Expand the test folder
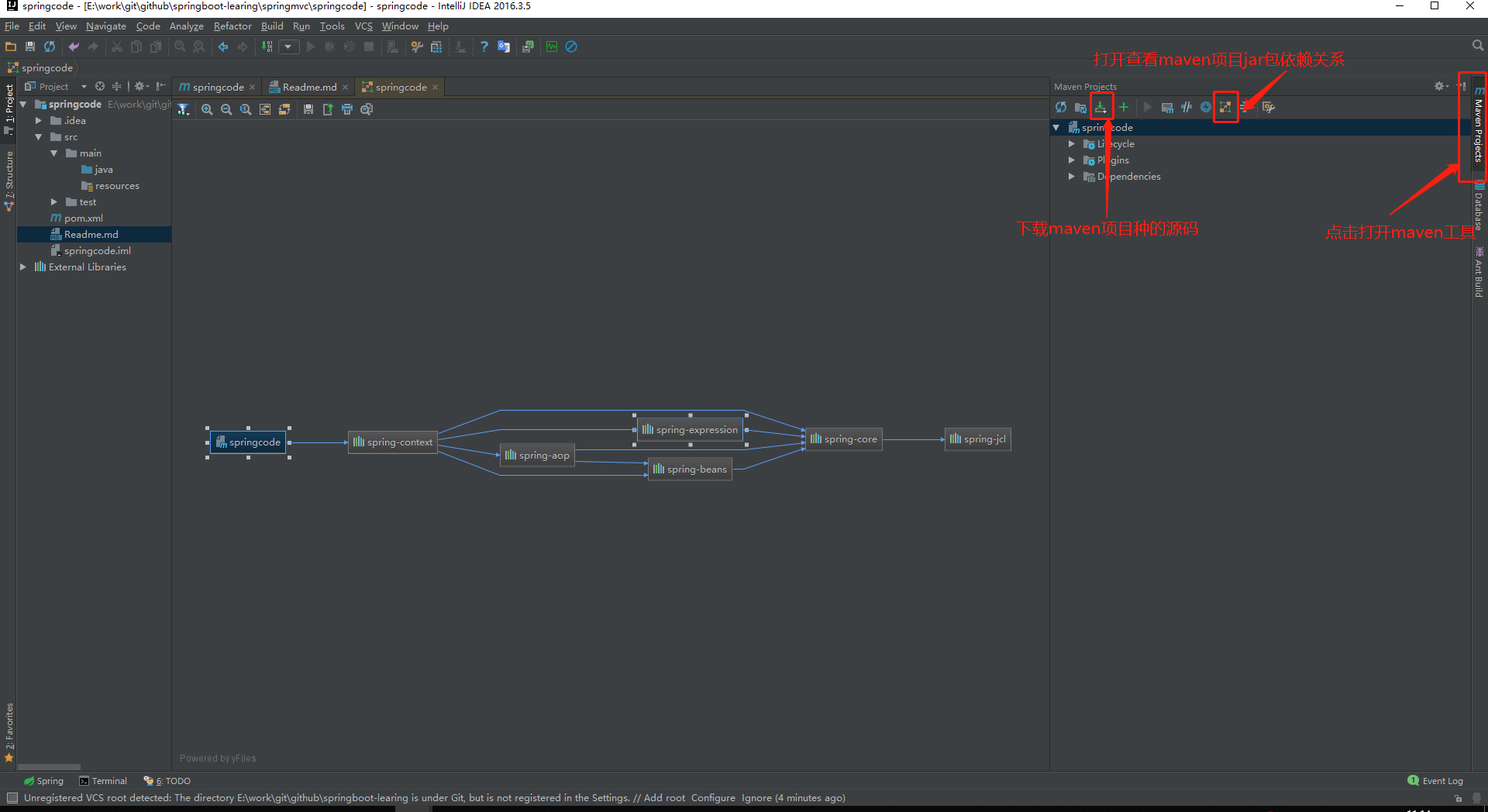The image size is (1488, 812). (x=54, y=201)
